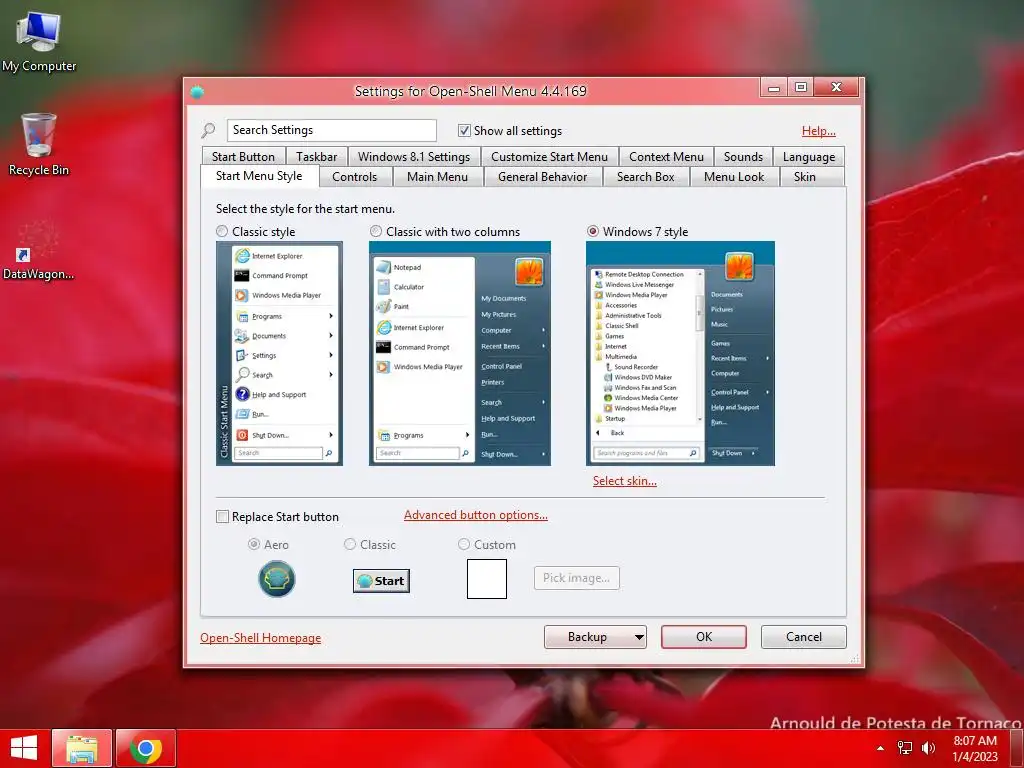This screenshot has height=768, width=1024.
Task: Open the Recycle Bin desktop icon
Action: point(39,144)
